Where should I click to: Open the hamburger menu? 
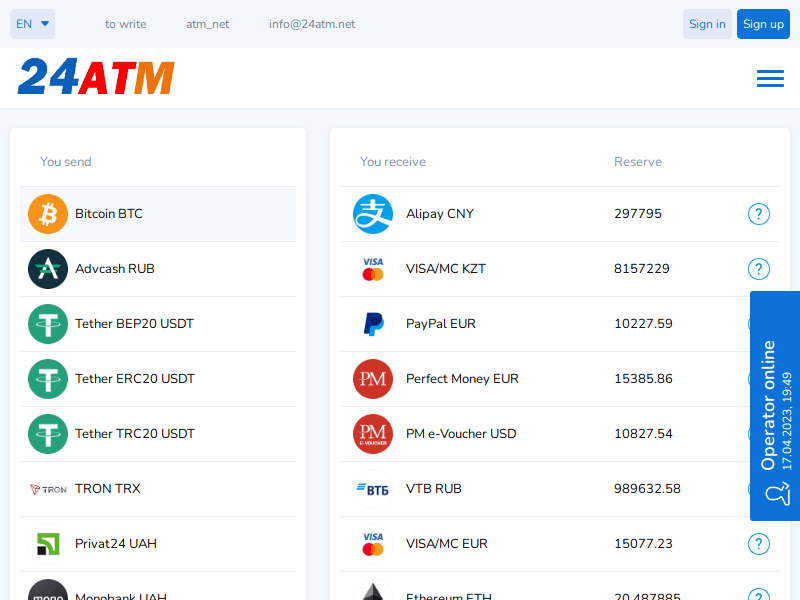click(770, 78)
